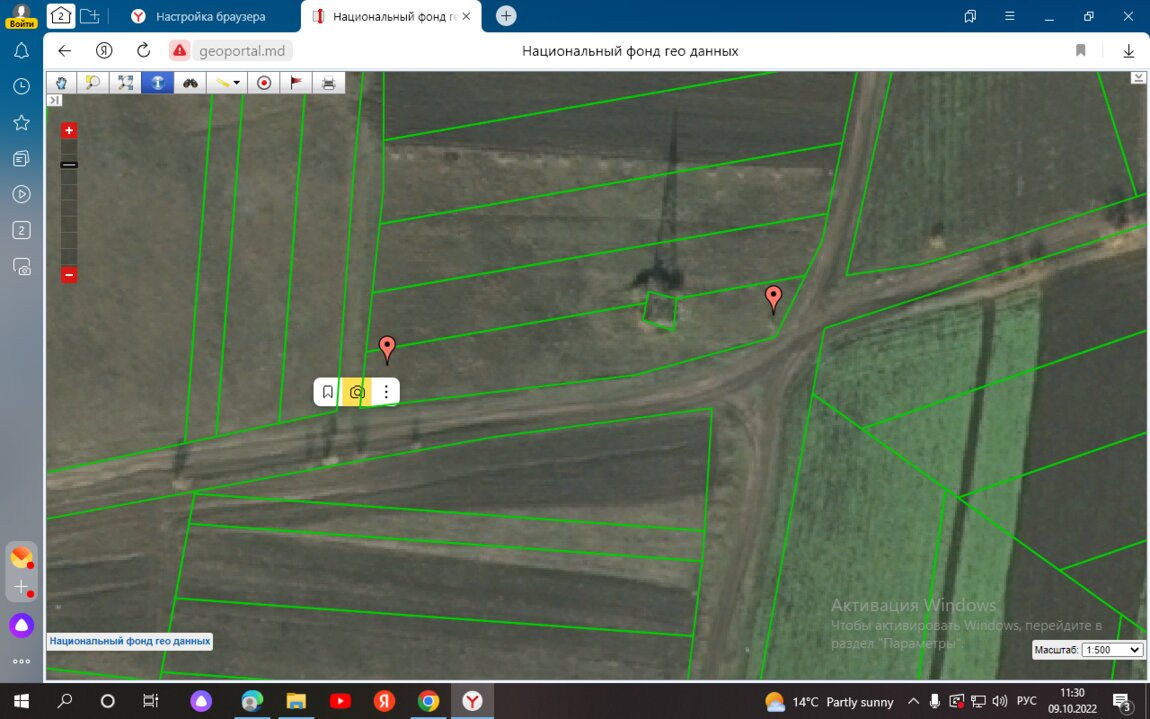Click the print map icon
Screen dimensions: 1150x719
(x=328, y=83)
